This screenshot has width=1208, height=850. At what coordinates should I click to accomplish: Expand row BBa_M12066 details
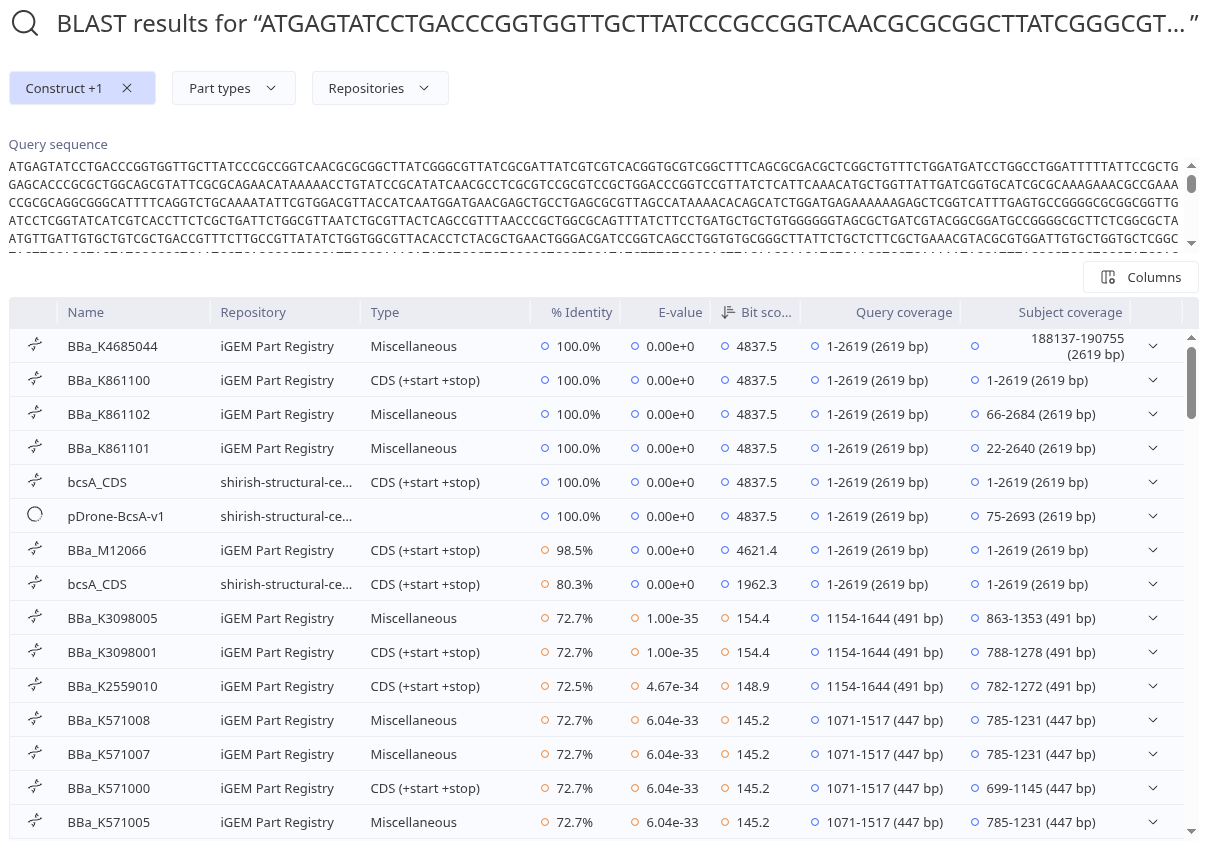1153,550
